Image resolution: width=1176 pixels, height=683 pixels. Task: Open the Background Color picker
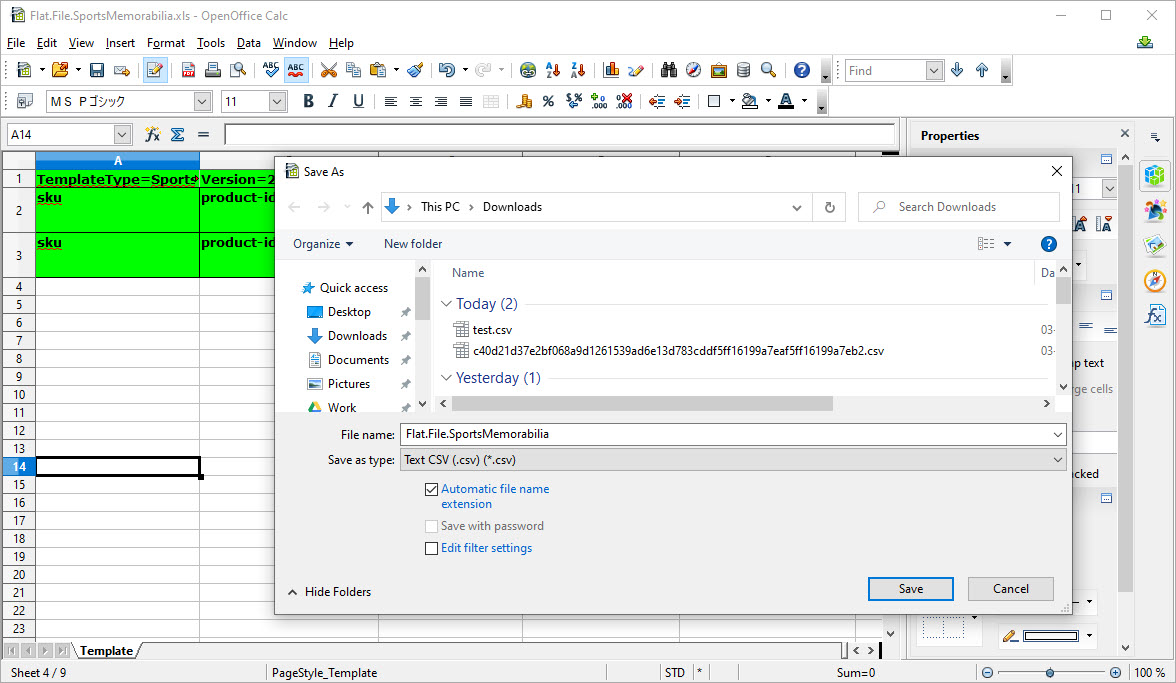749,101
